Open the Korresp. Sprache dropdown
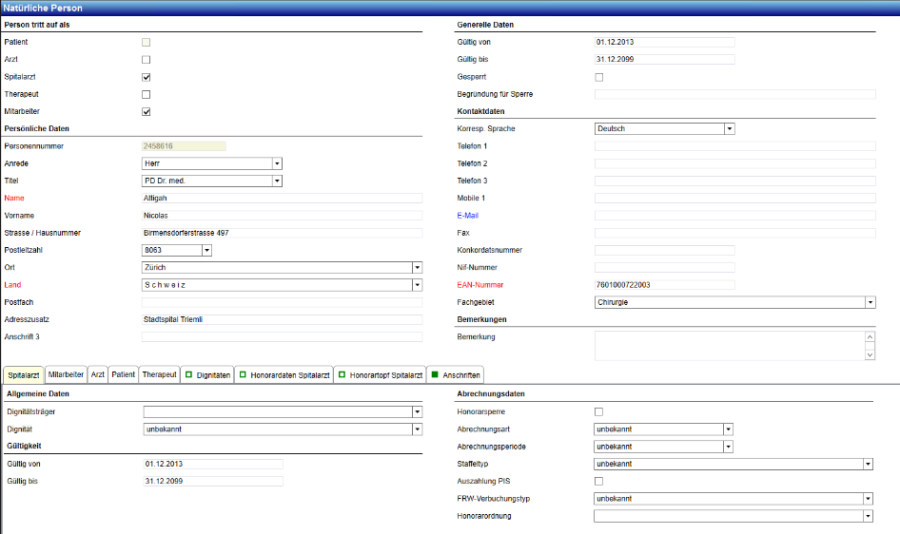Screen dimensions: 900x534 point(729,129)
